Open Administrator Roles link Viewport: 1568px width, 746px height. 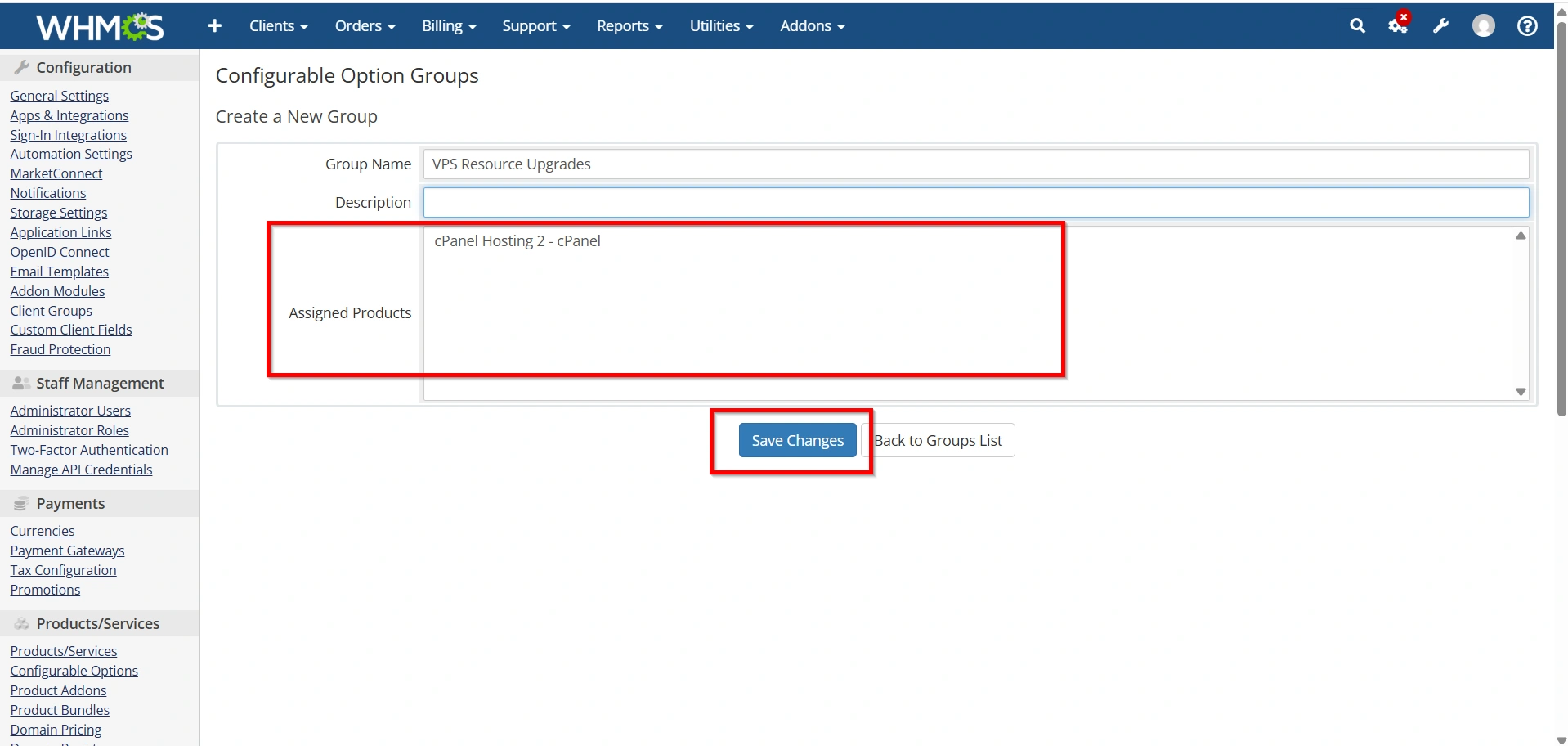point(69,430)
